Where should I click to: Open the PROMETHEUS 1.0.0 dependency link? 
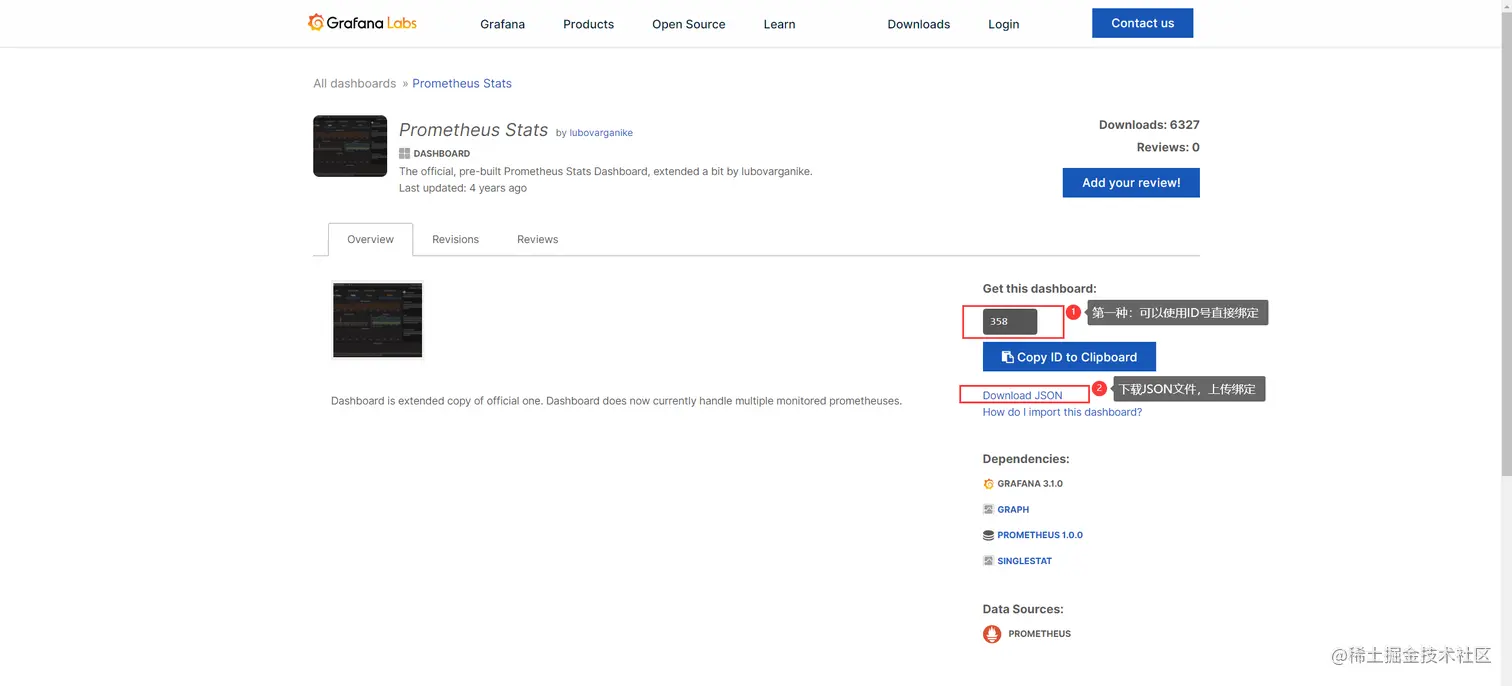[1040, 536]
